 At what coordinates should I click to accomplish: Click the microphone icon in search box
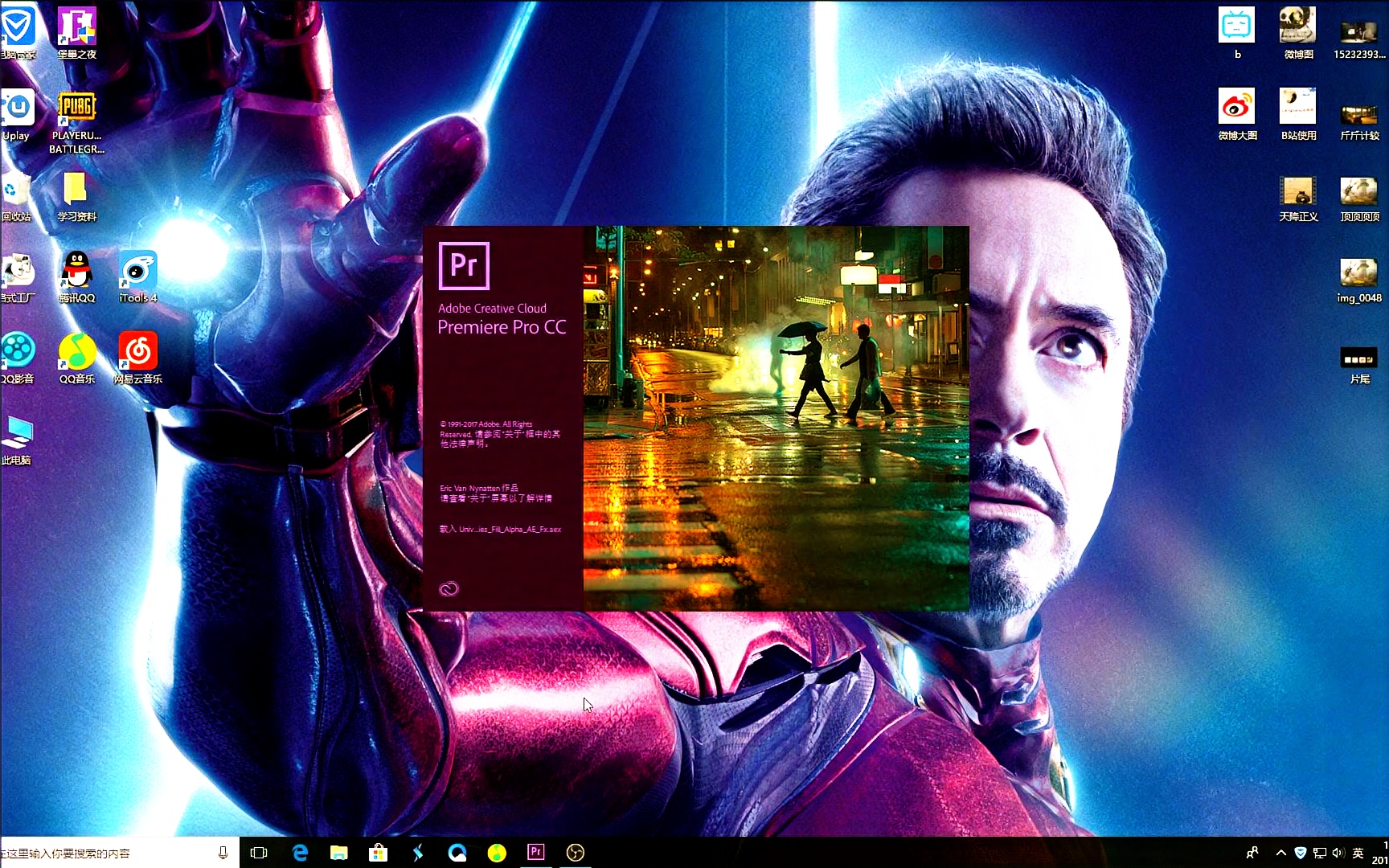point(223,853)
